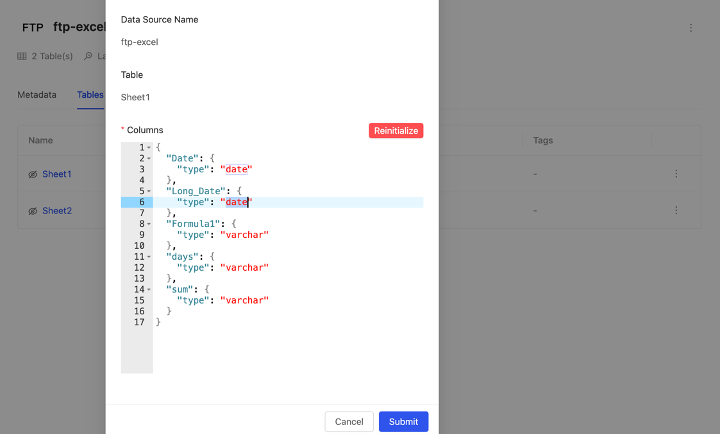
Task: Collapse the "sum" block fold arrow on line 14
Action: (149, 289)
